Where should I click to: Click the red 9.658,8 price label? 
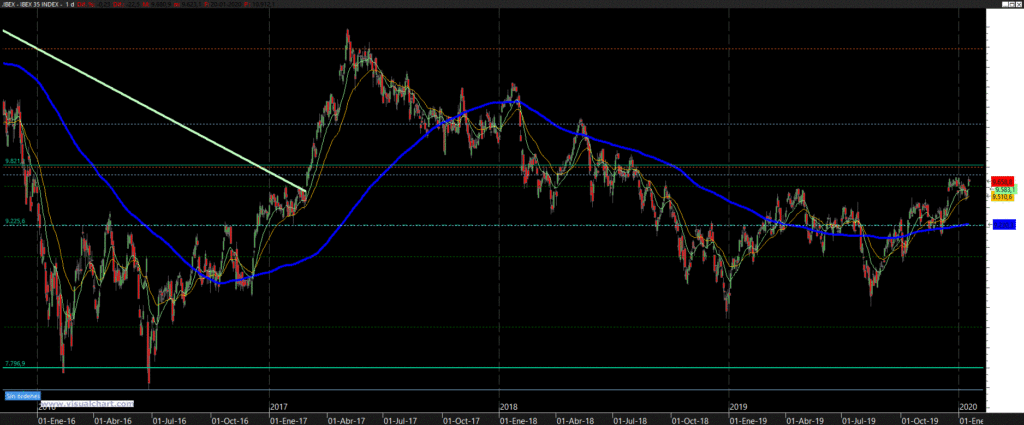[x=1002, y=181]
